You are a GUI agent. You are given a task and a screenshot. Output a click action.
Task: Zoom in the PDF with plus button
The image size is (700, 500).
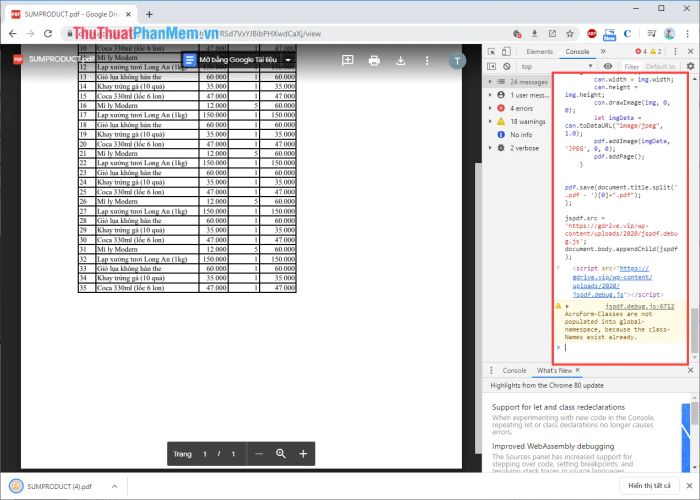303,454
